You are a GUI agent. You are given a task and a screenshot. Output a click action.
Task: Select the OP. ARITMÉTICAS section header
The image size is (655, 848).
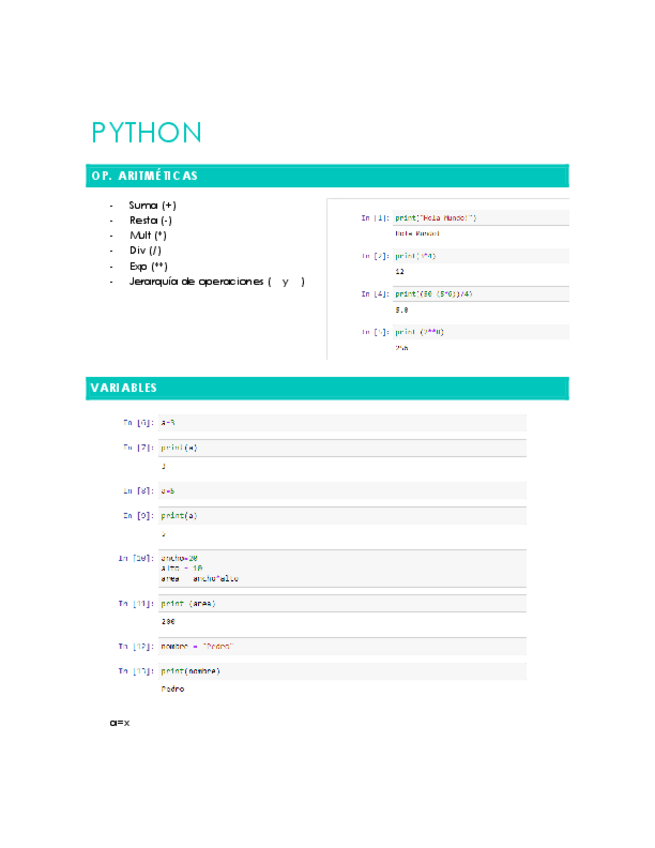(327, 176)
